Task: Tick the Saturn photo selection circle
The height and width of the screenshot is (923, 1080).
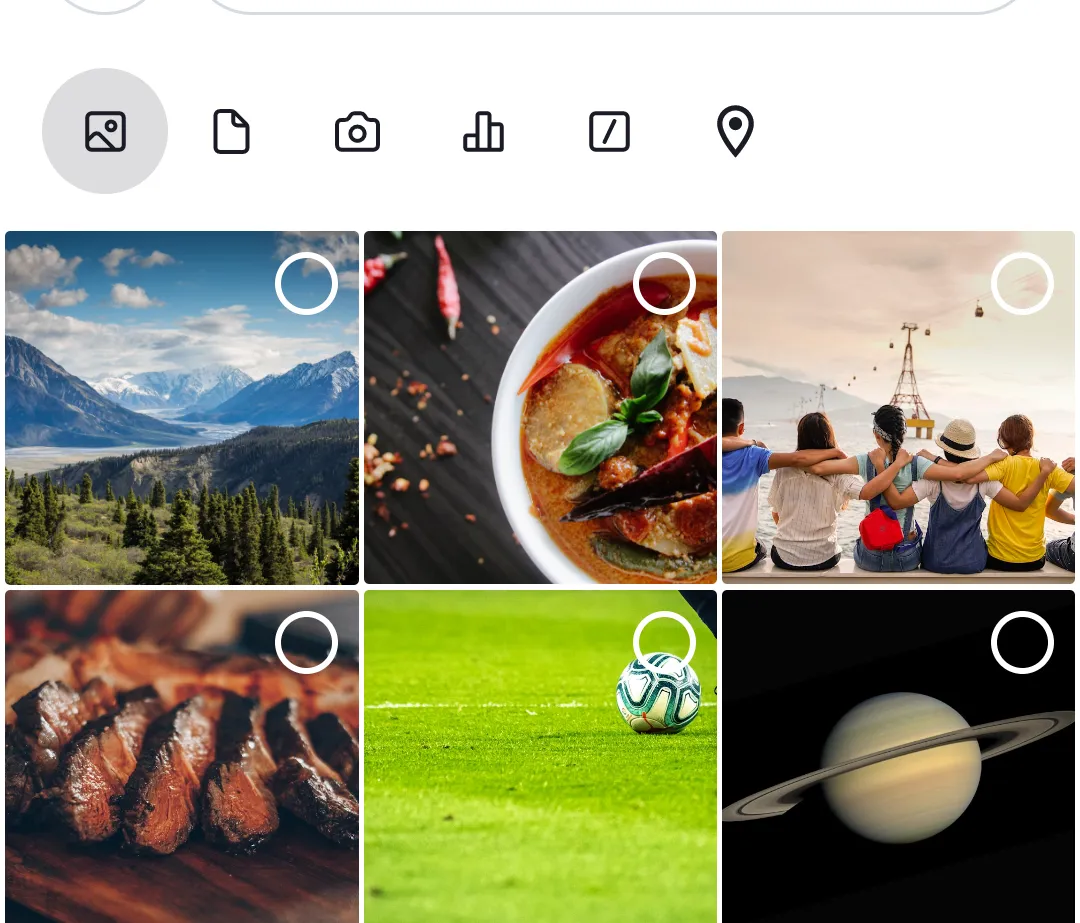Action: (x=1022, y=642)
